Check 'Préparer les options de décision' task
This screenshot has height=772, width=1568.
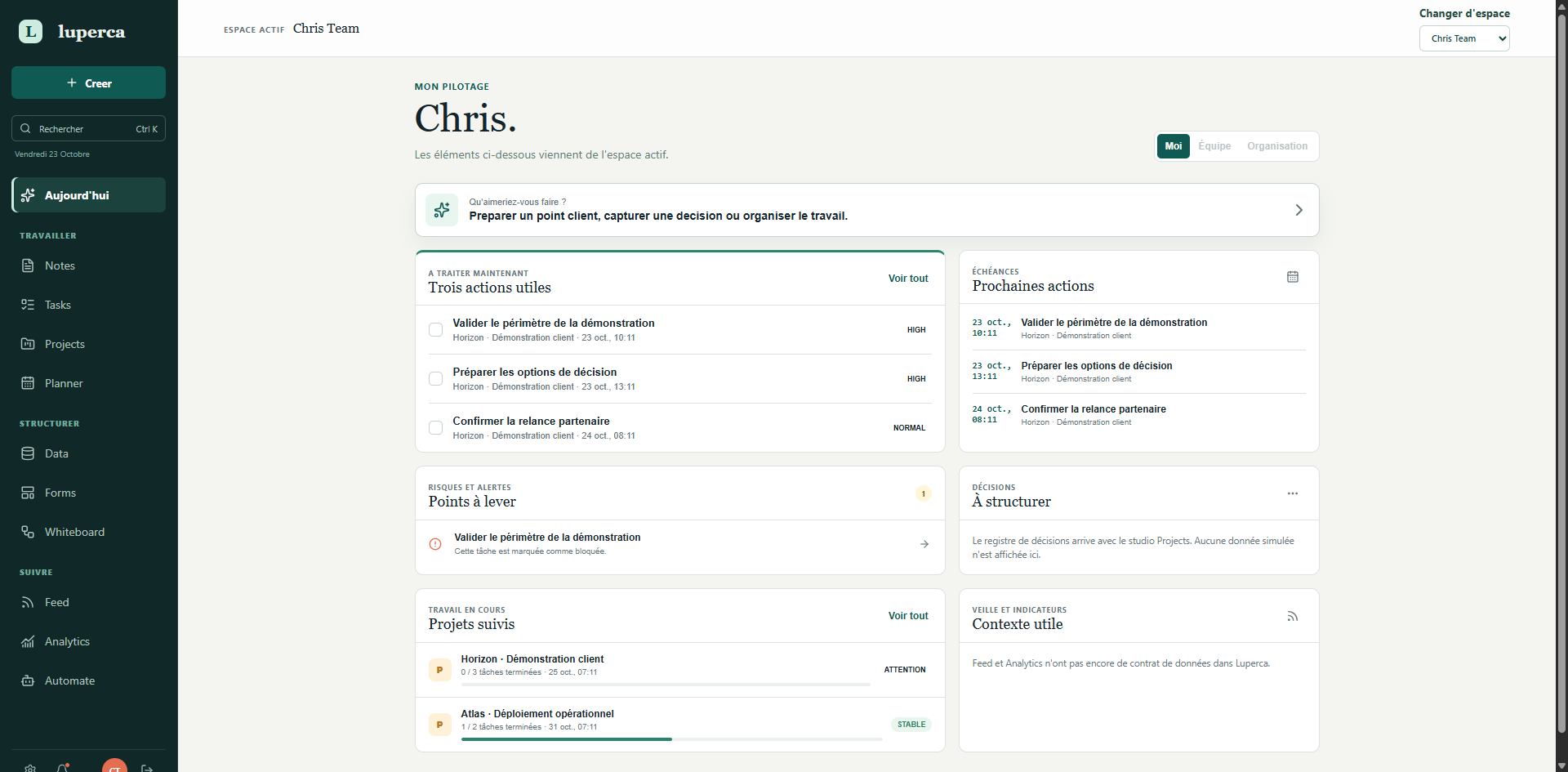pyautogui.click(x=436, y=379)
